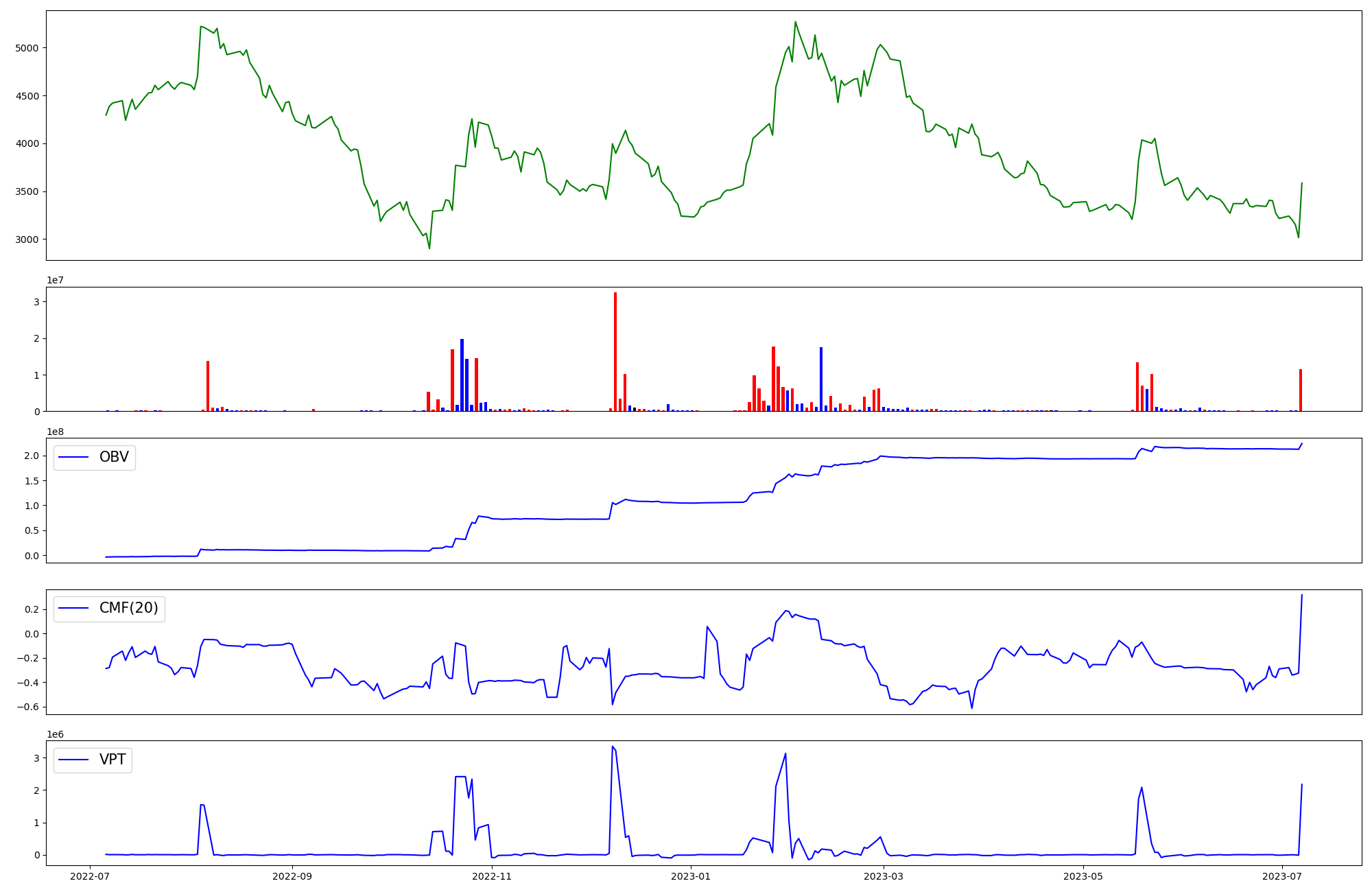Select the 2022-07 x-axis date label

(90, 876)
